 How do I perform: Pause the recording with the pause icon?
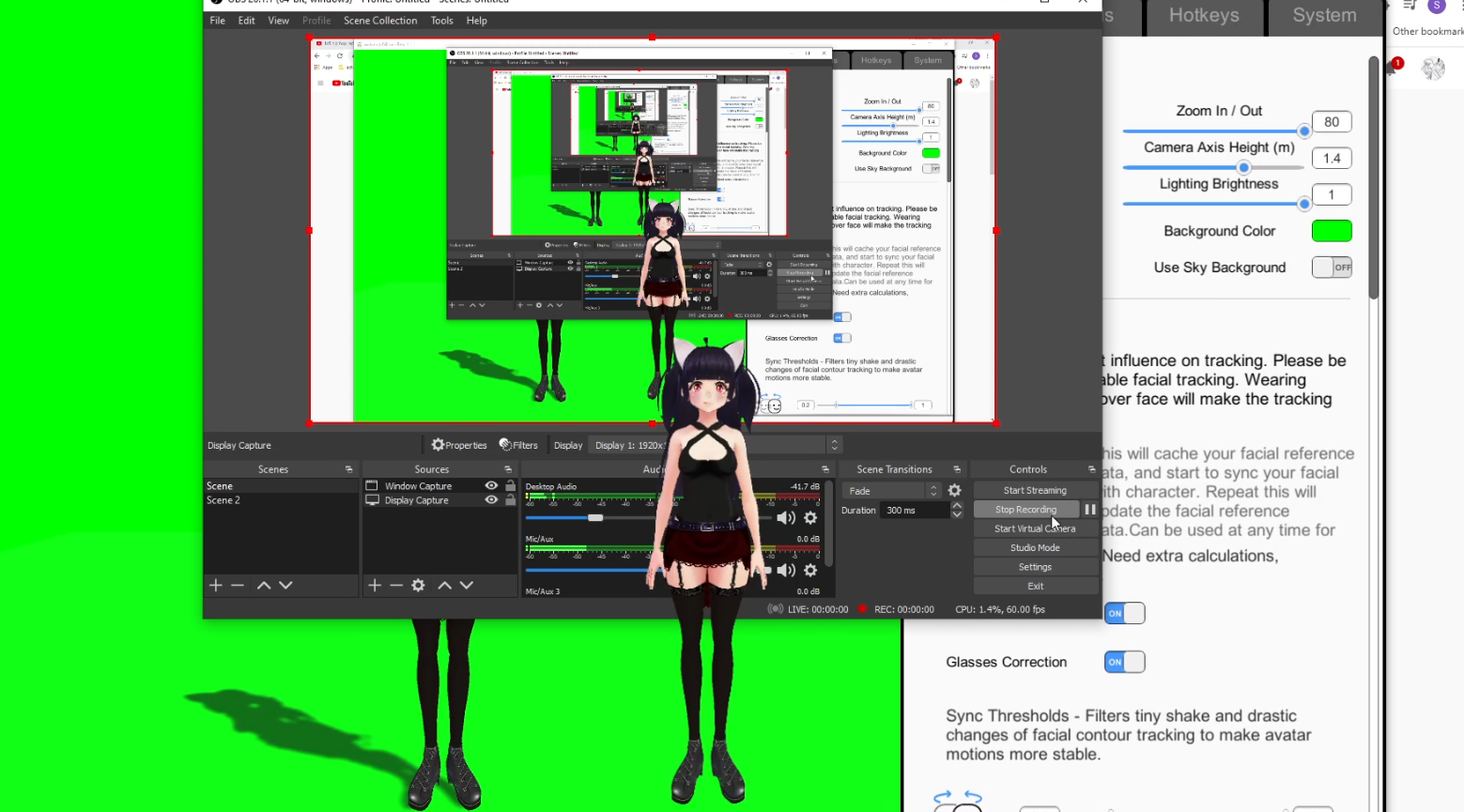coord(1089,510)
